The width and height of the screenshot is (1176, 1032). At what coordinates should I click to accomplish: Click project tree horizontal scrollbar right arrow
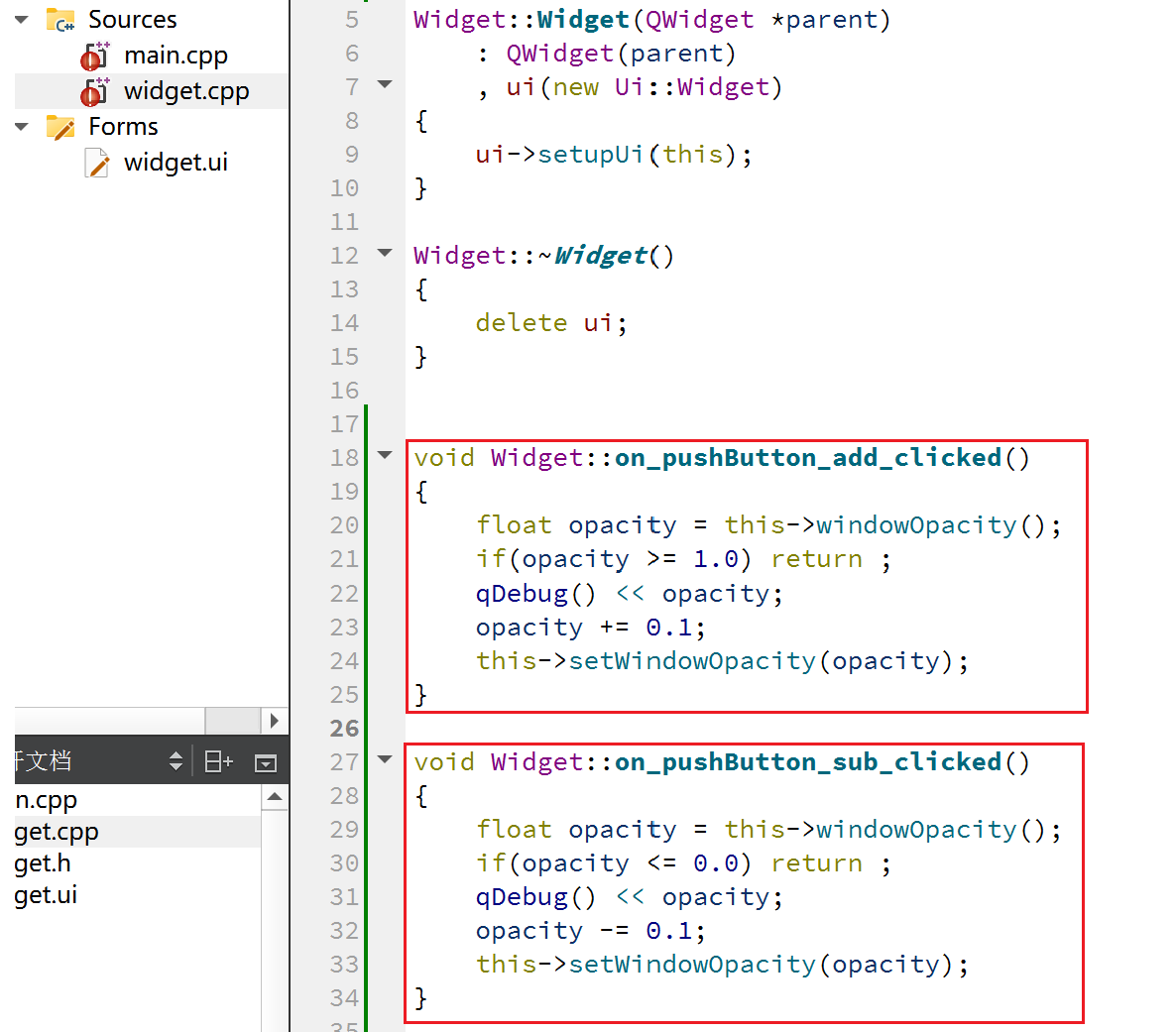pos(275,721)
